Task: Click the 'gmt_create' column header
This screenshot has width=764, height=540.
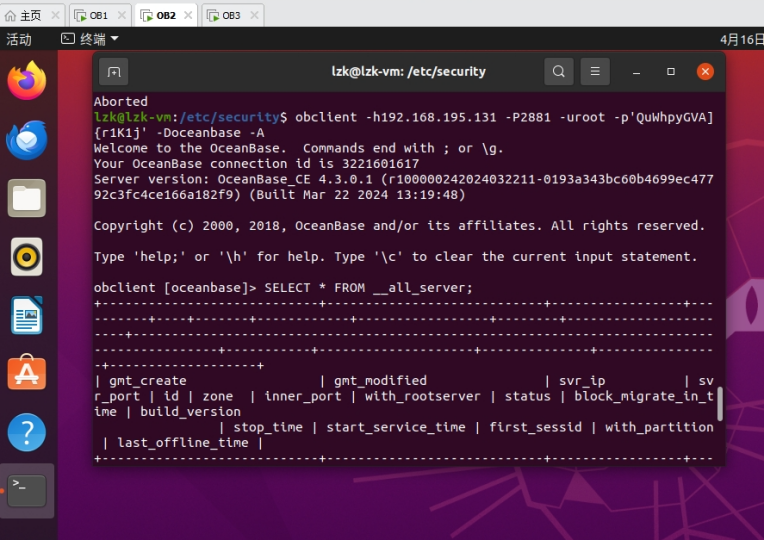Action: 148,381
